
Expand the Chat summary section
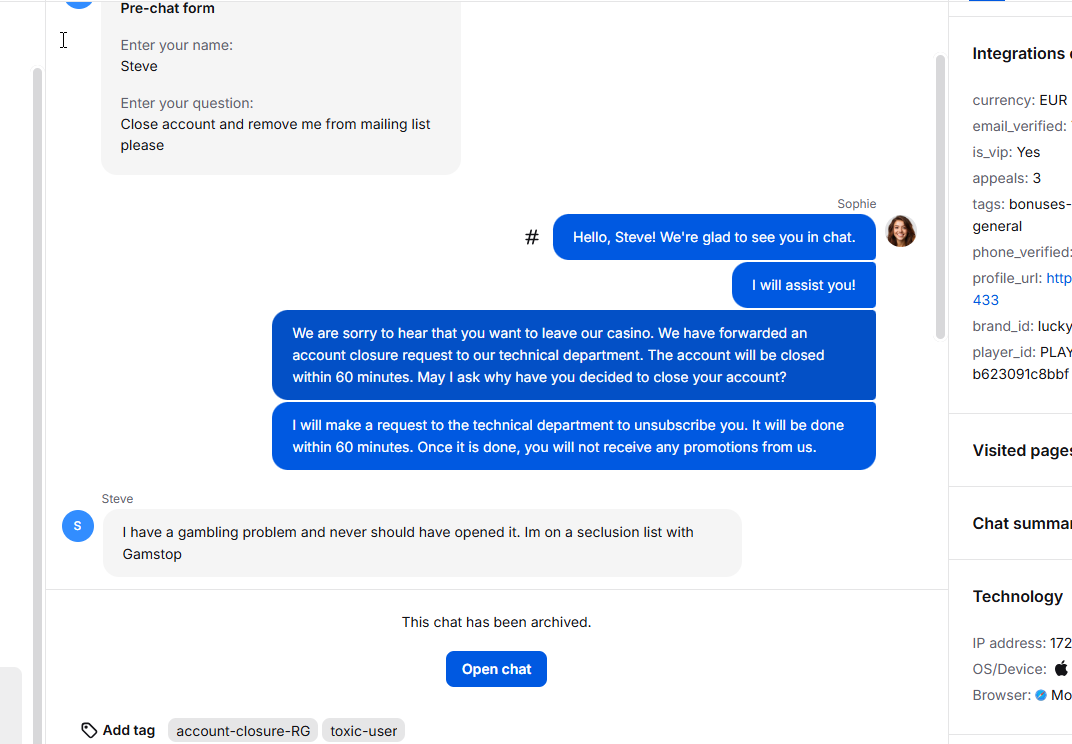[x=1021, y=523]
